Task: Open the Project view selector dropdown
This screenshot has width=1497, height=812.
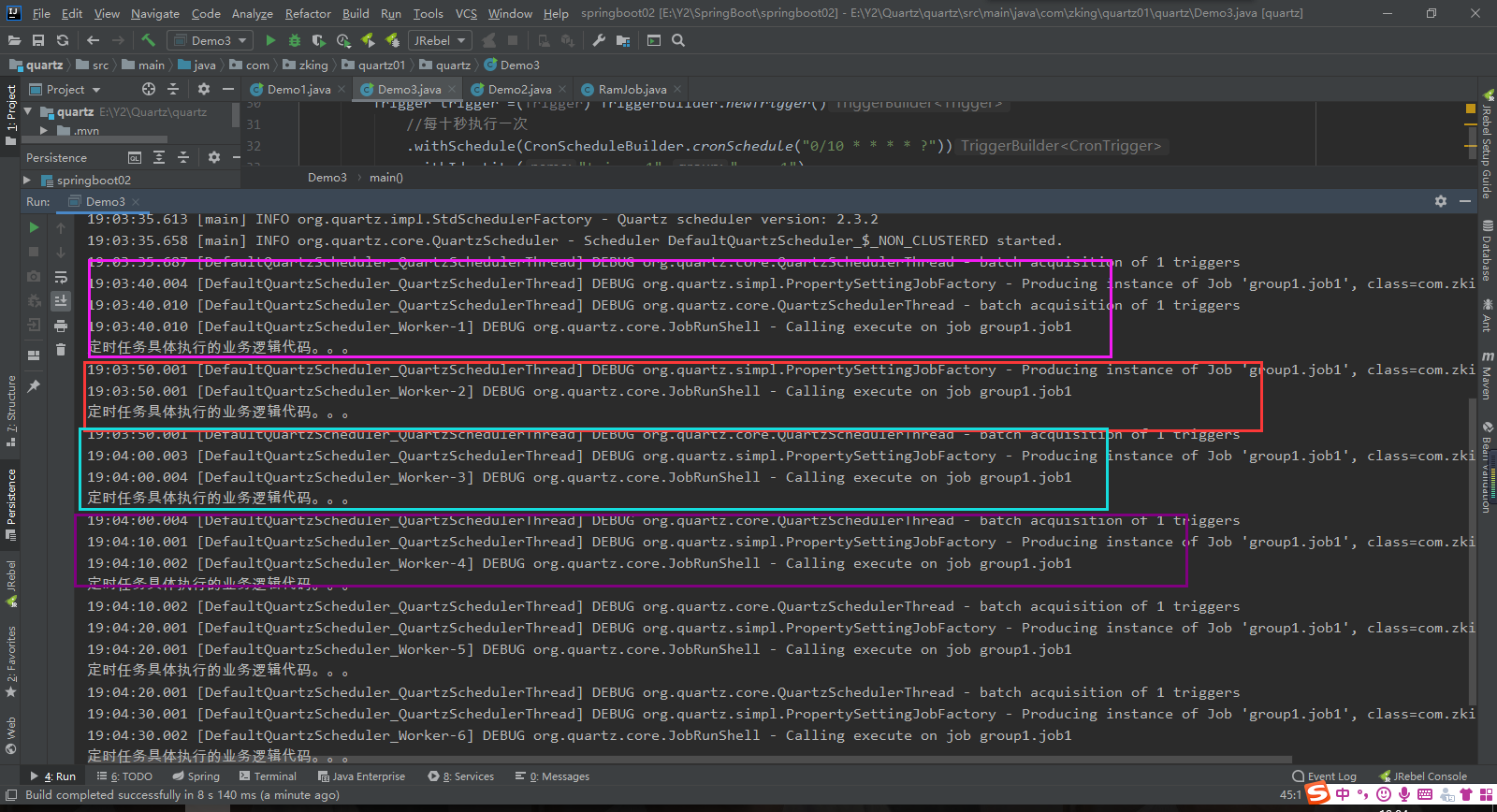Action: [x=65, y=89]
